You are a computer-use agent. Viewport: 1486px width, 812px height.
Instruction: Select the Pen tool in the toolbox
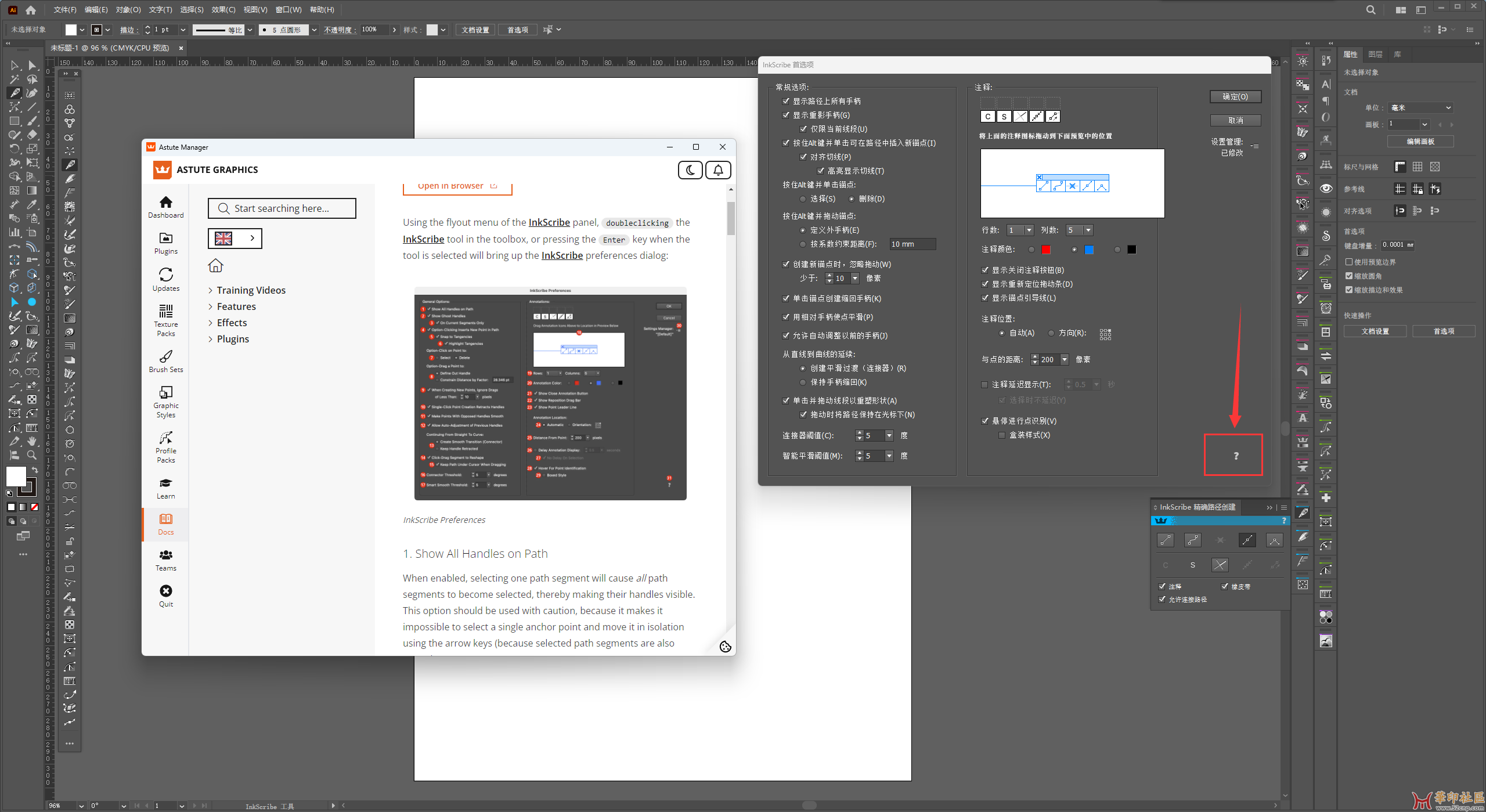(15, 93)
